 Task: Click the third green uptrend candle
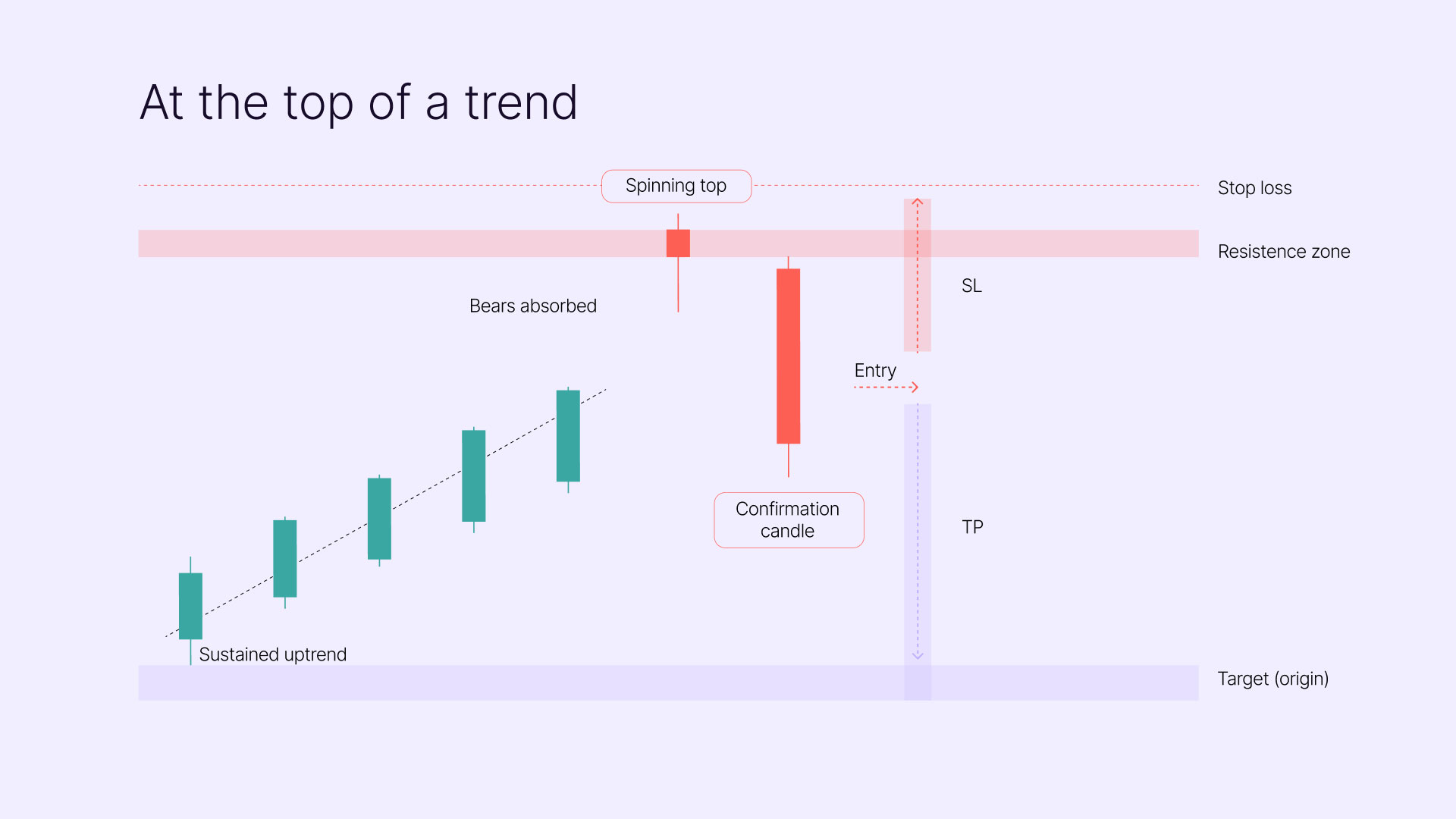(379, 518)
